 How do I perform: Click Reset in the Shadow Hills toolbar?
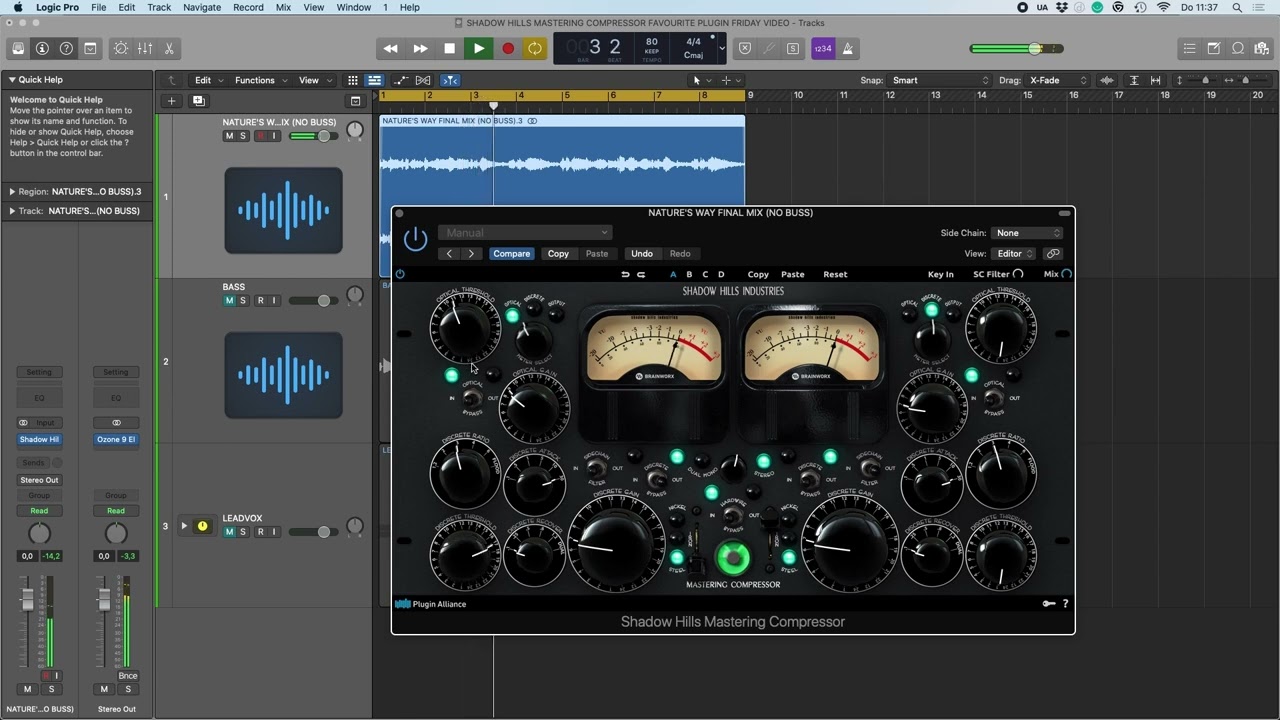[x=835, y=274]
